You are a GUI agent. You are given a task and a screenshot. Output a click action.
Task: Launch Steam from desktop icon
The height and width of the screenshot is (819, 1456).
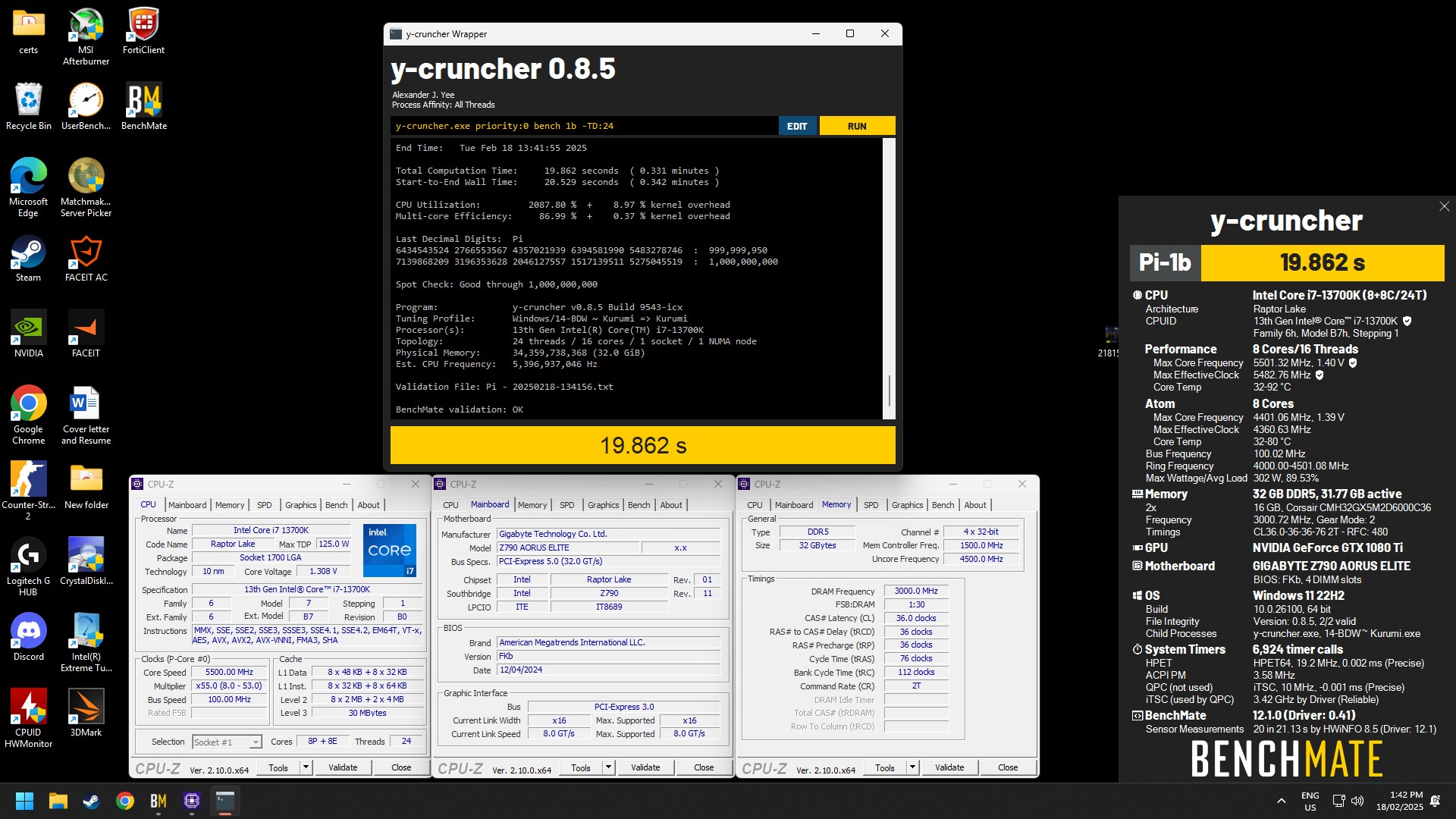29,259
